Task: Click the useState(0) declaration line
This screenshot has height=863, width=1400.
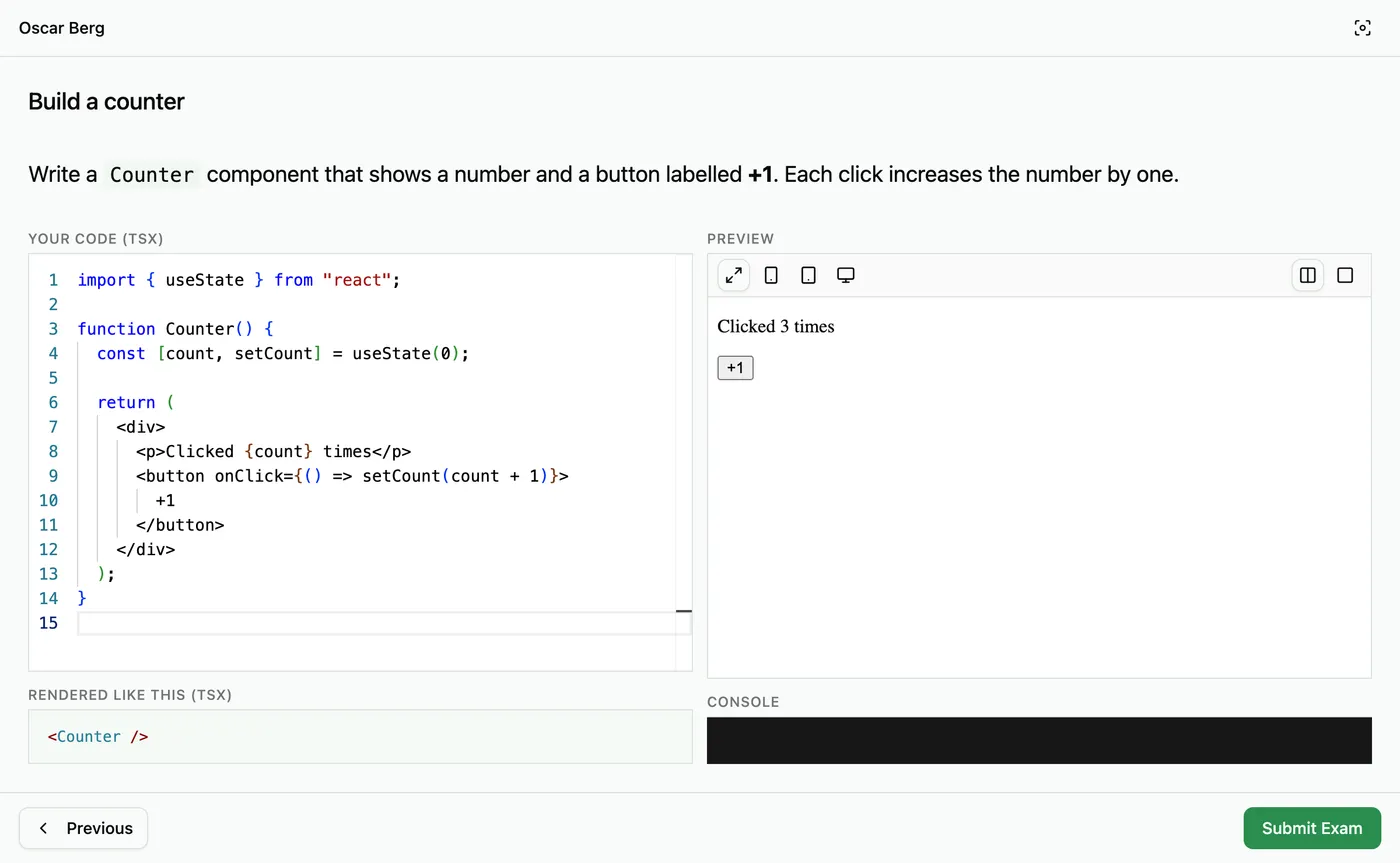Action: click(x=283, y=353)
